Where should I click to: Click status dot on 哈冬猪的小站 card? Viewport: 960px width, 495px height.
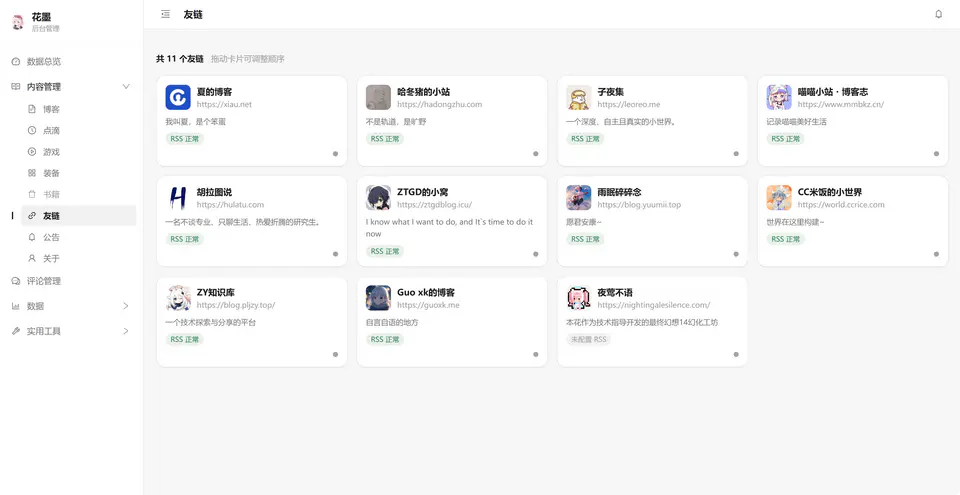[x=536, y=154]
